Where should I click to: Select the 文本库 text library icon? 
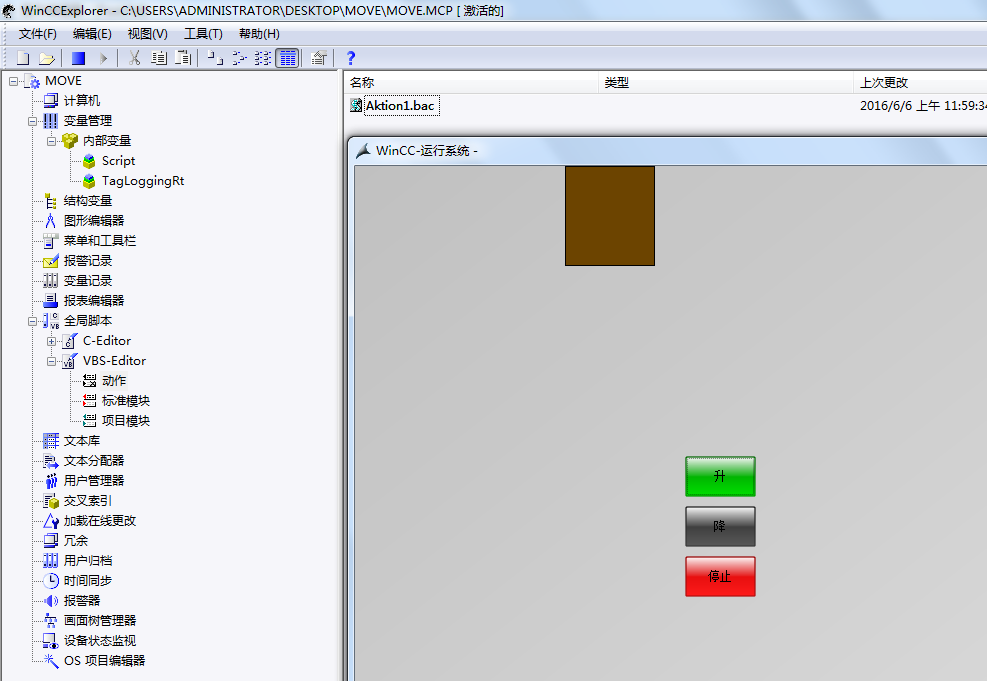[x=50, y=441]
